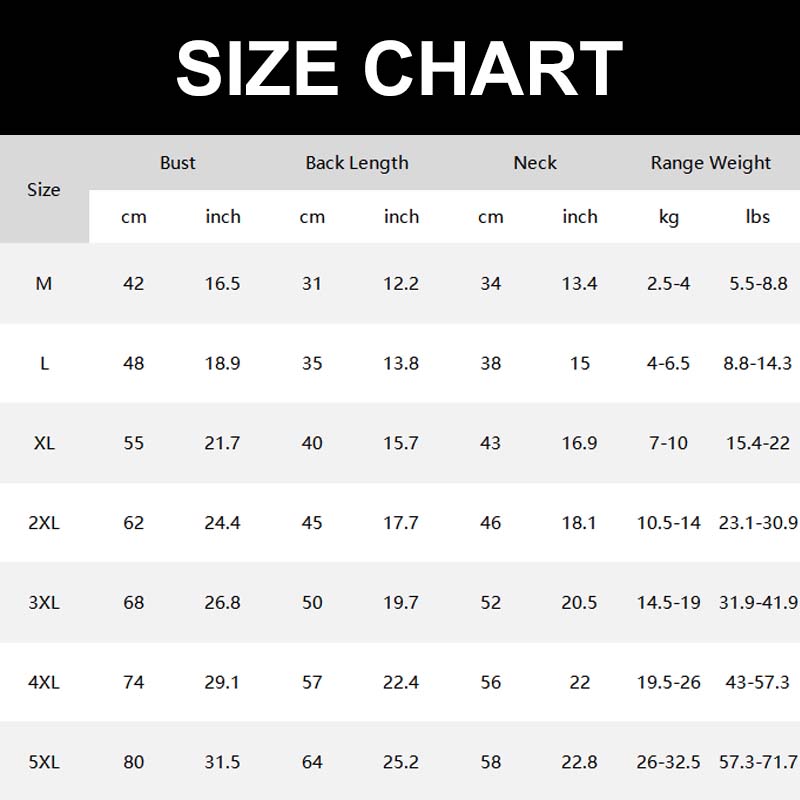The width and height of the screenshot is (800, 800).
Task: Click the 19.5-26 kg weight cell
Action: (669, 683)
